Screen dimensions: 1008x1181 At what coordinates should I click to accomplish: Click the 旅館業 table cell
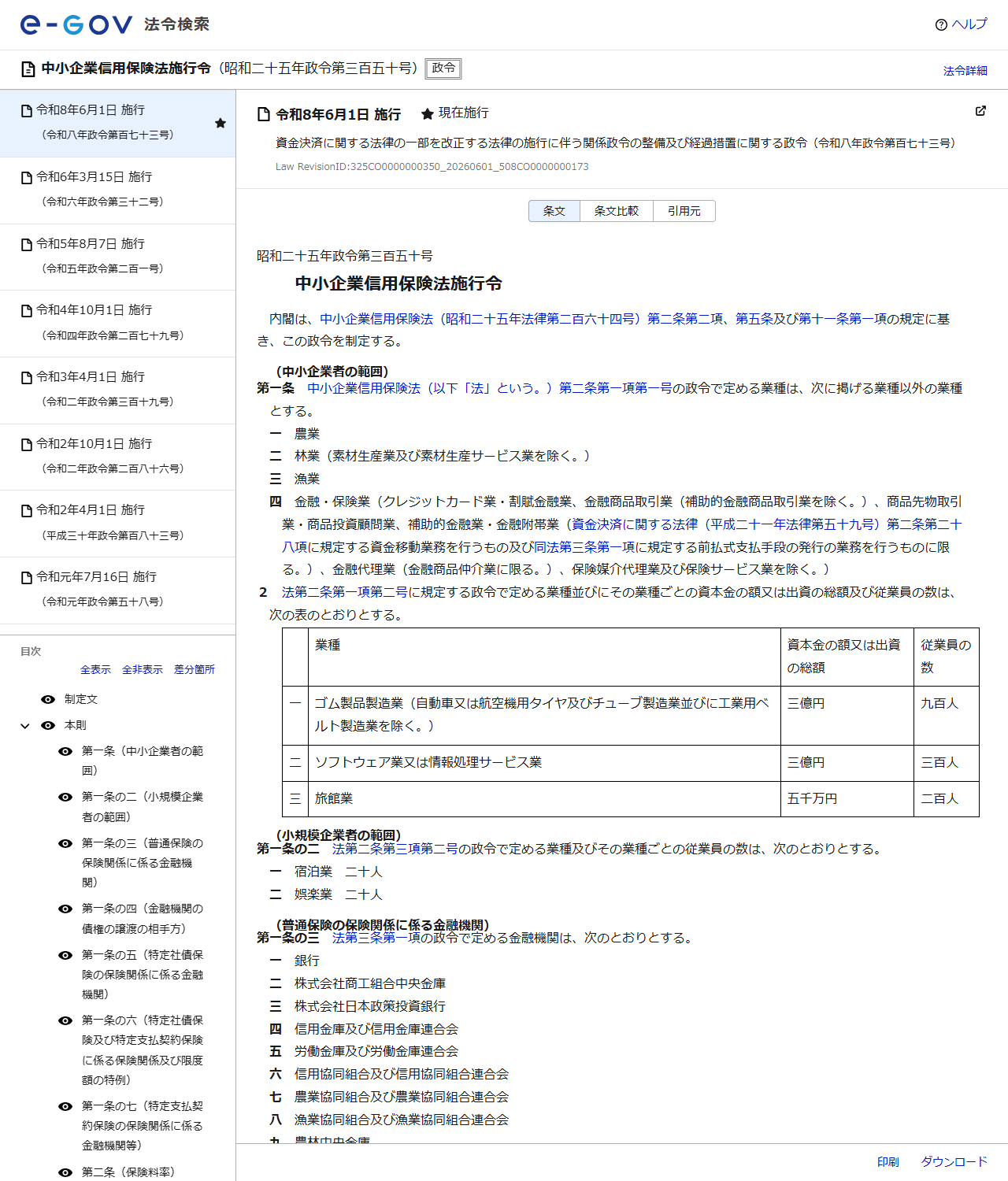pos(544,799)
